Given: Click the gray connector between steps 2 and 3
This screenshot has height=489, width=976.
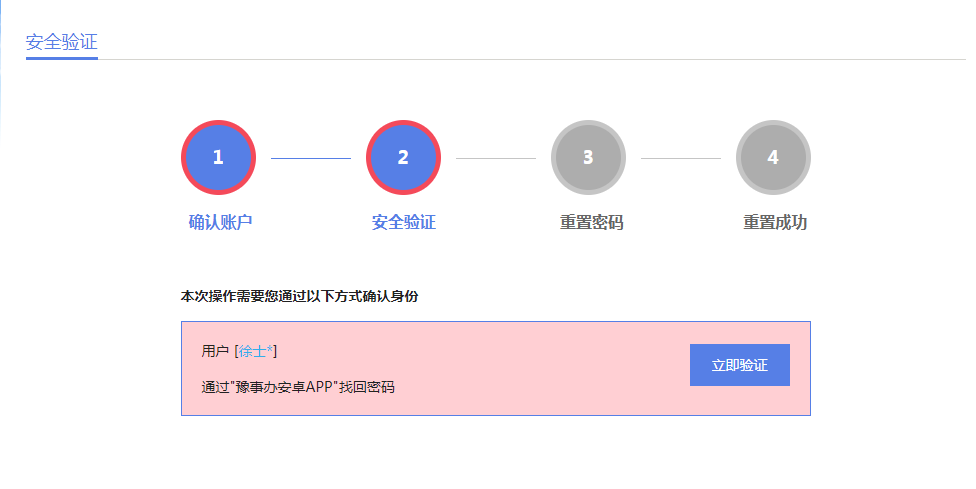Looking at the screenshot, I should (495, 158).
